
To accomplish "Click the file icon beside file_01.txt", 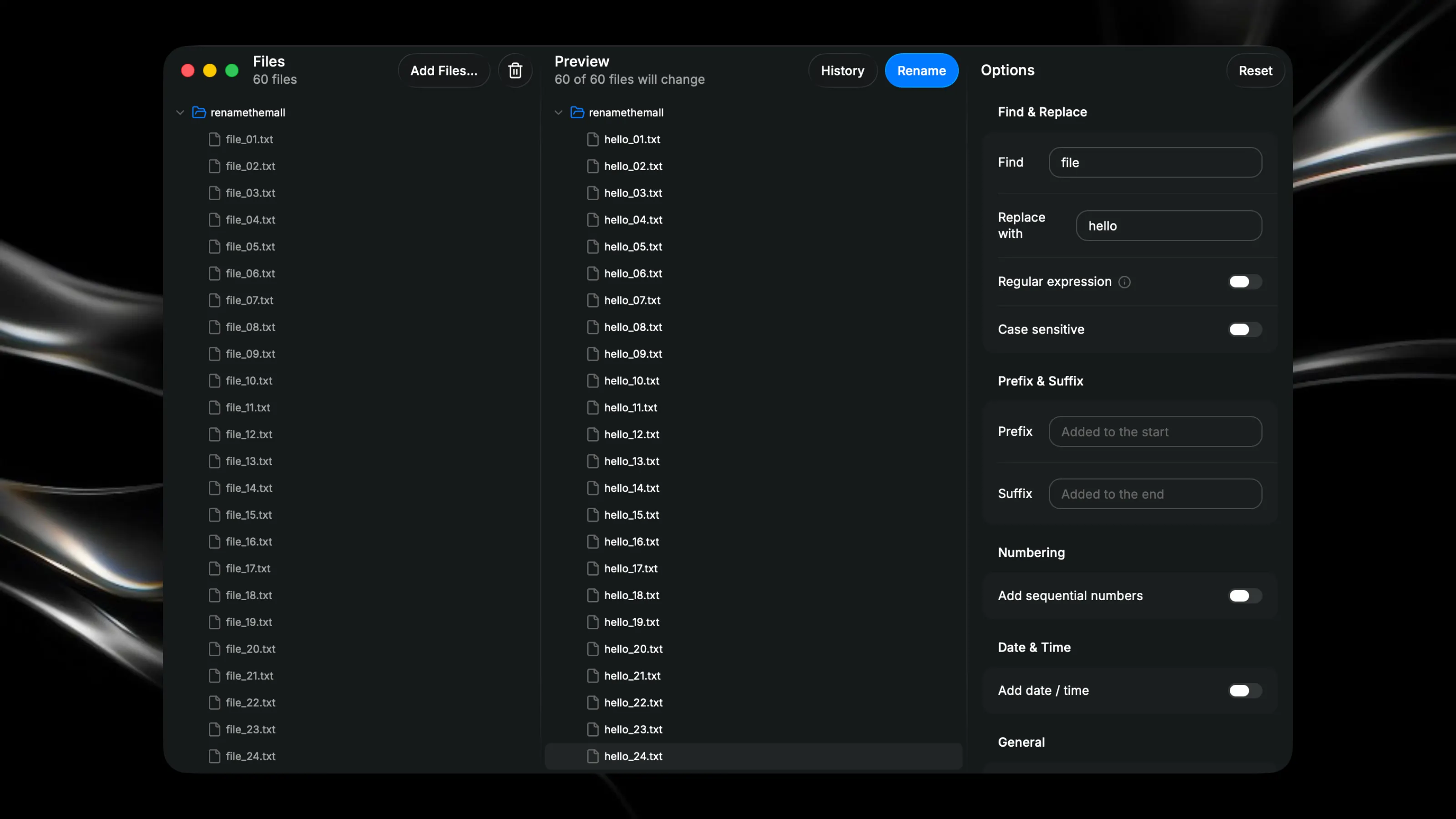I will pos(214,140).
